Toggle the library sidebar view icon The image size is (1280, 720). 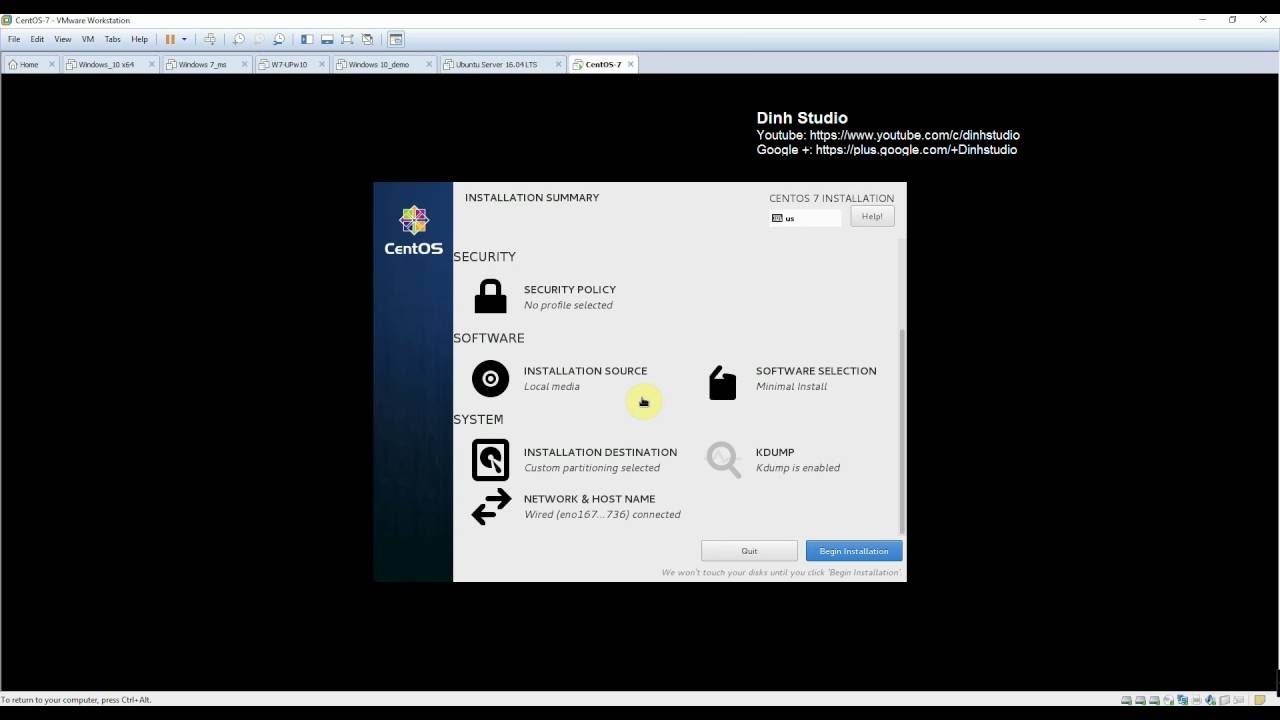coord(307,39)
